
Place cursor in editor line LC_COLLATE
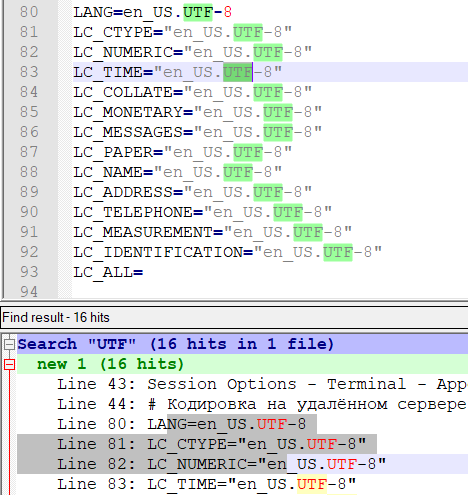point(193,92)
